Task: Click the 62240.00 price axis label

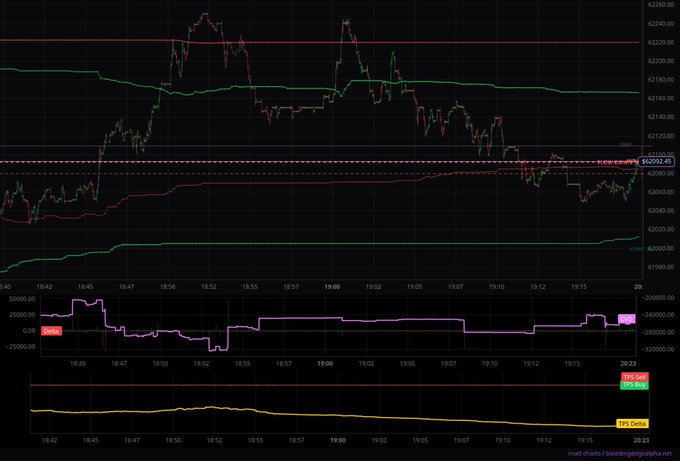Action: pyautogui.click(x=660, y=24)
